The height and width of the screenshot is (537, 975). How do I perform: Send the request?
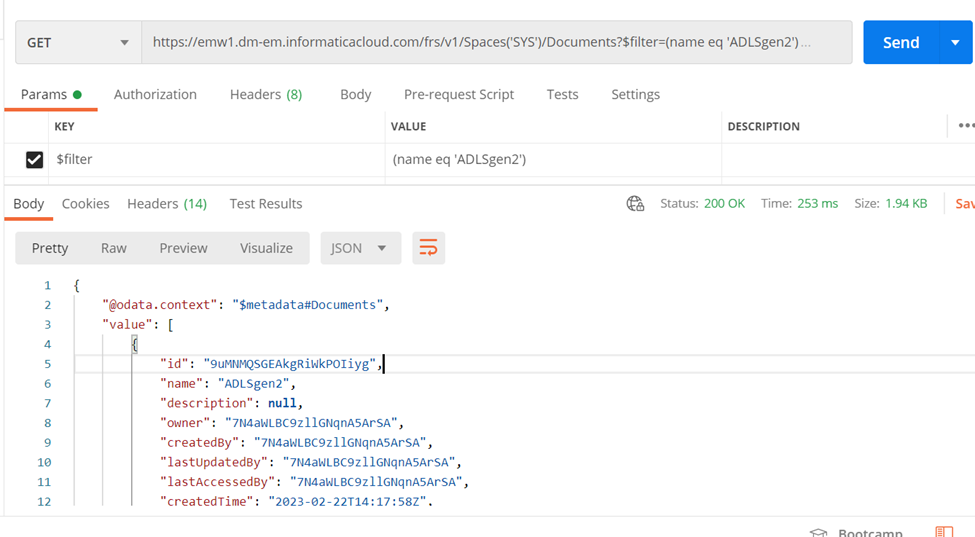pyautogui.click(x=901, y=42)
